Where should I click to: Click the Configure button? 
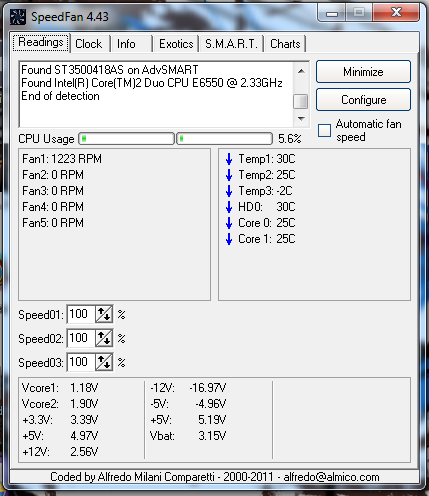coord(363,100)
